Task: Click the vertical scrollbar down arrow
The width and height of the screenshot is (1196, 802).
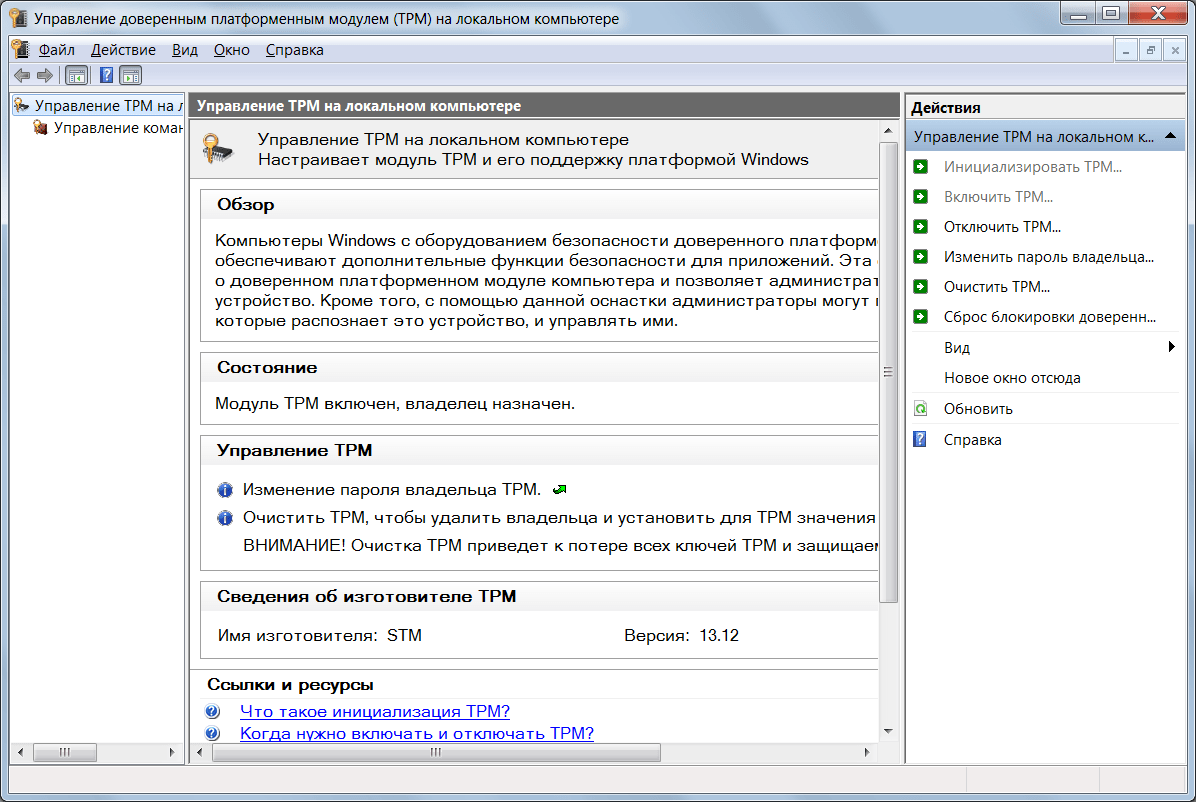Action: [x=887, y=732]
